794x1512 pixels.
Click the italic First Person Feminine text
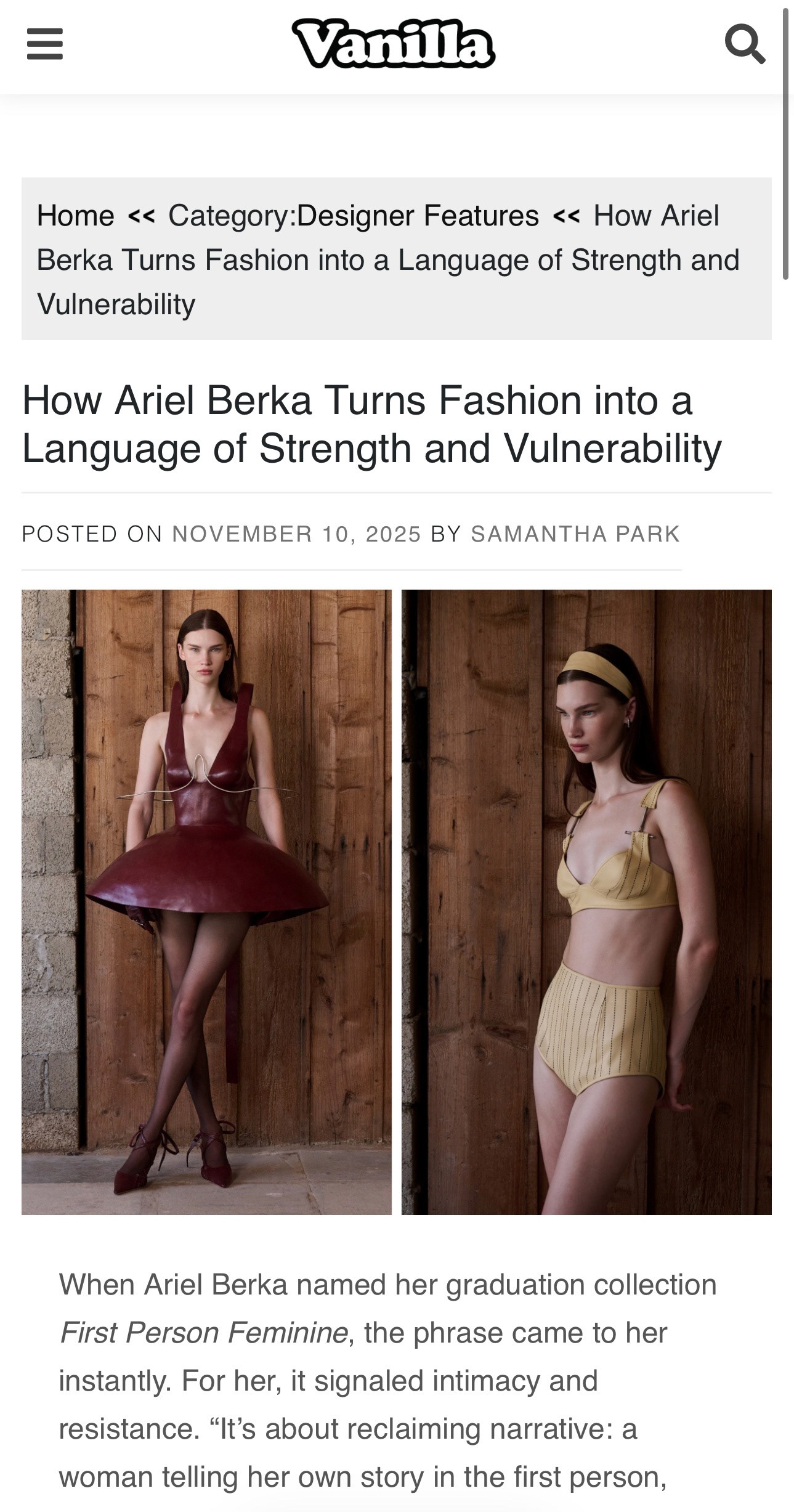[x=203, y=1333]
